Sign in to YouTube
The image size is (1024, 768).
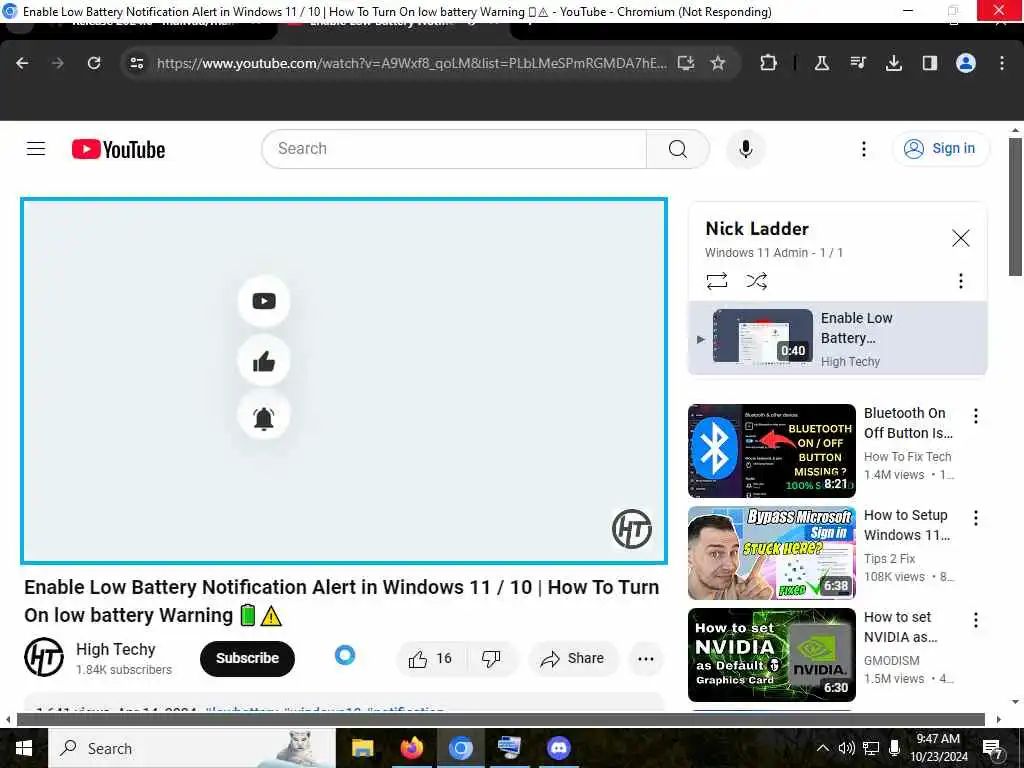click(940, 149)
